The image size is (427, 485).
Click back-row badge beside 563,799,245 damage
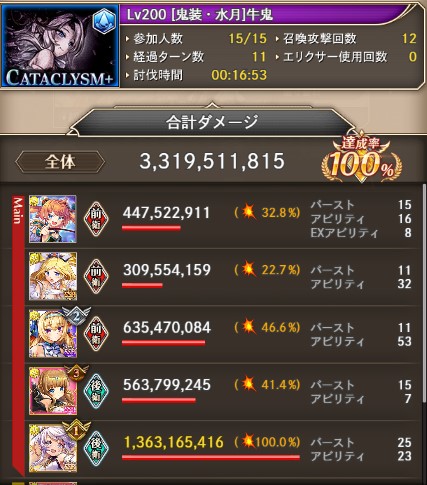96,391
